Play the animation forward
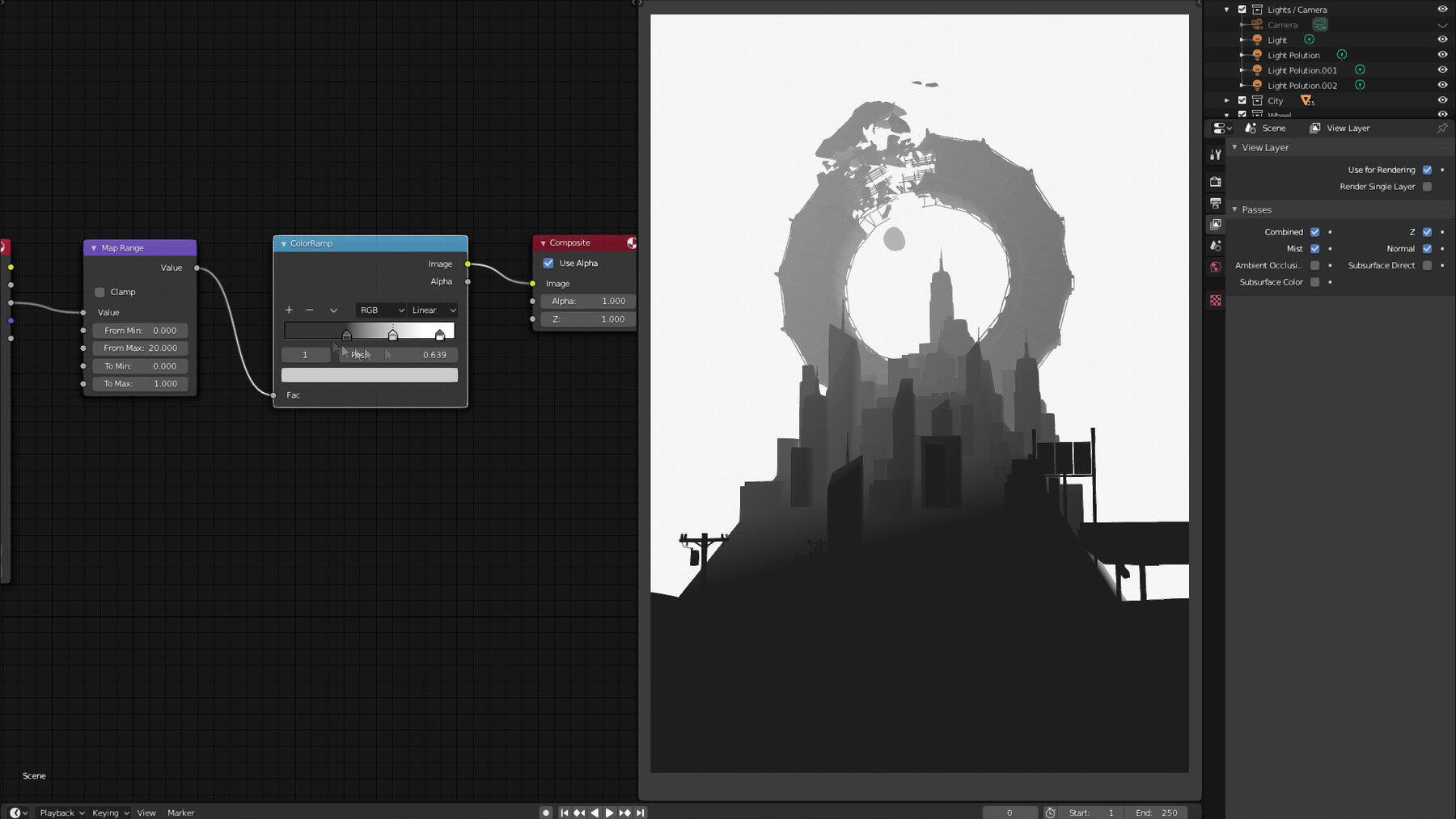This screenshot has height=819, width=1456. (609, 813)
